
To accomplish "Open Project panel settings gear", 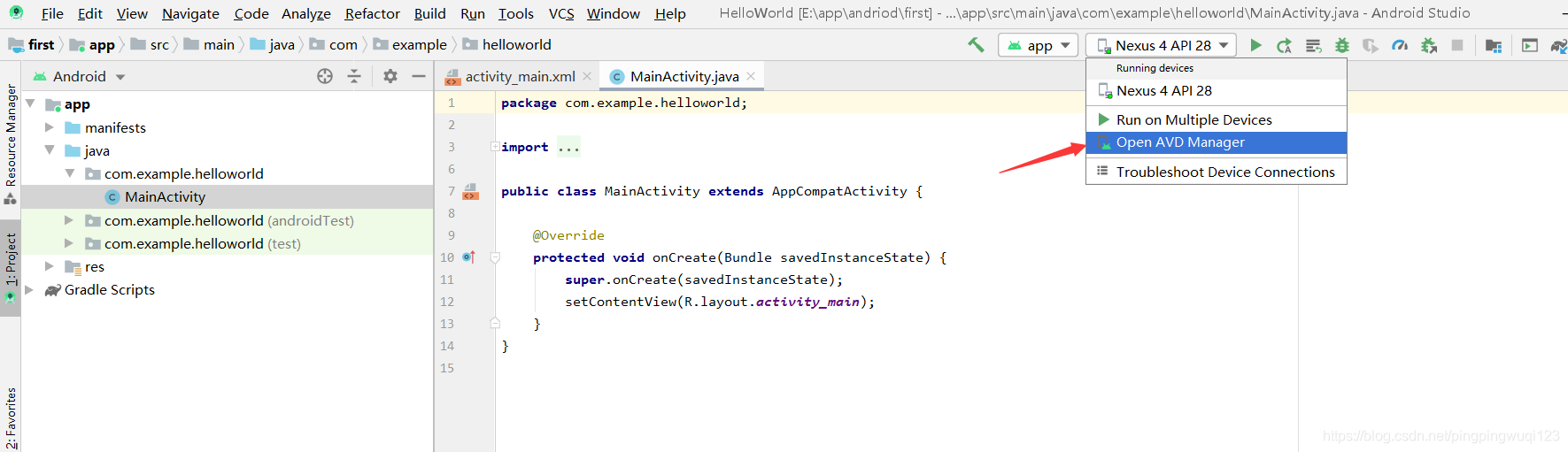I will click(x=390, y=76).
